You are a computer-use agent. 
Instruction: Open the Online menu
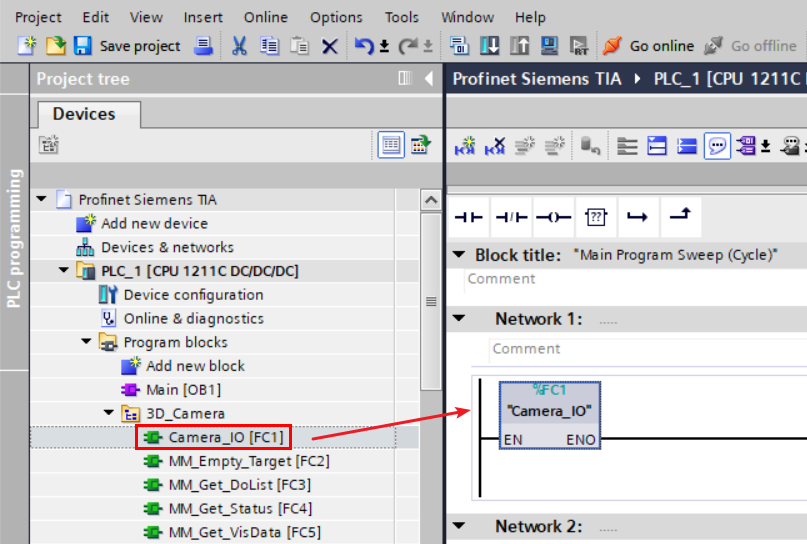tap(266, 17)
